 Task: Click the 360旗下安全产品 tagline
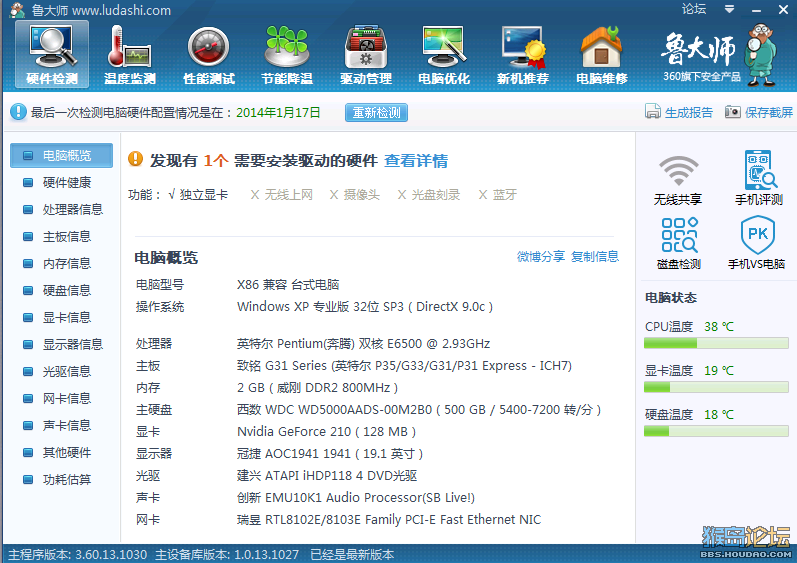(701, 77)
